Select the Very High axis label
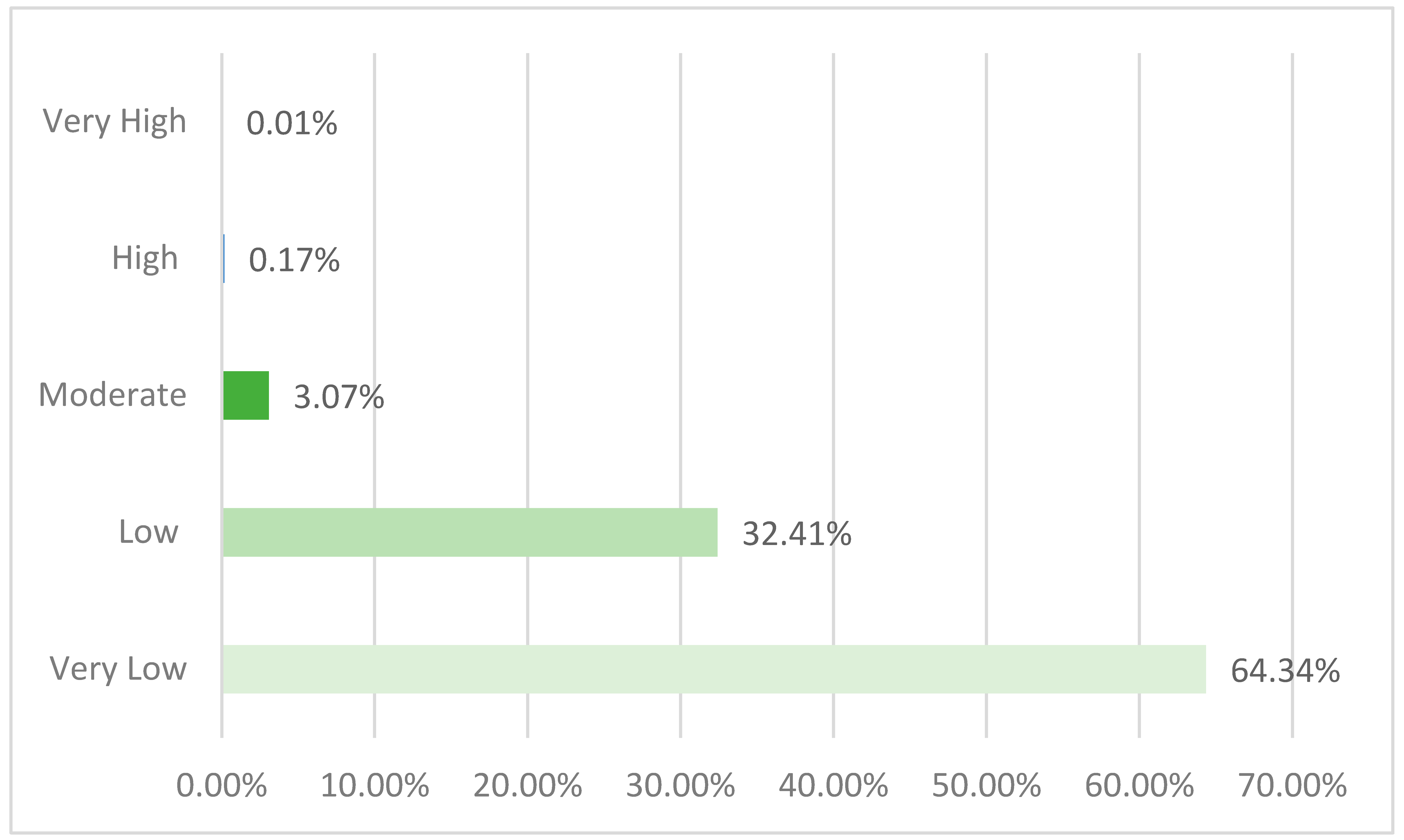The width and height of the screenshot is (1404, 840). tap(114, 122)
